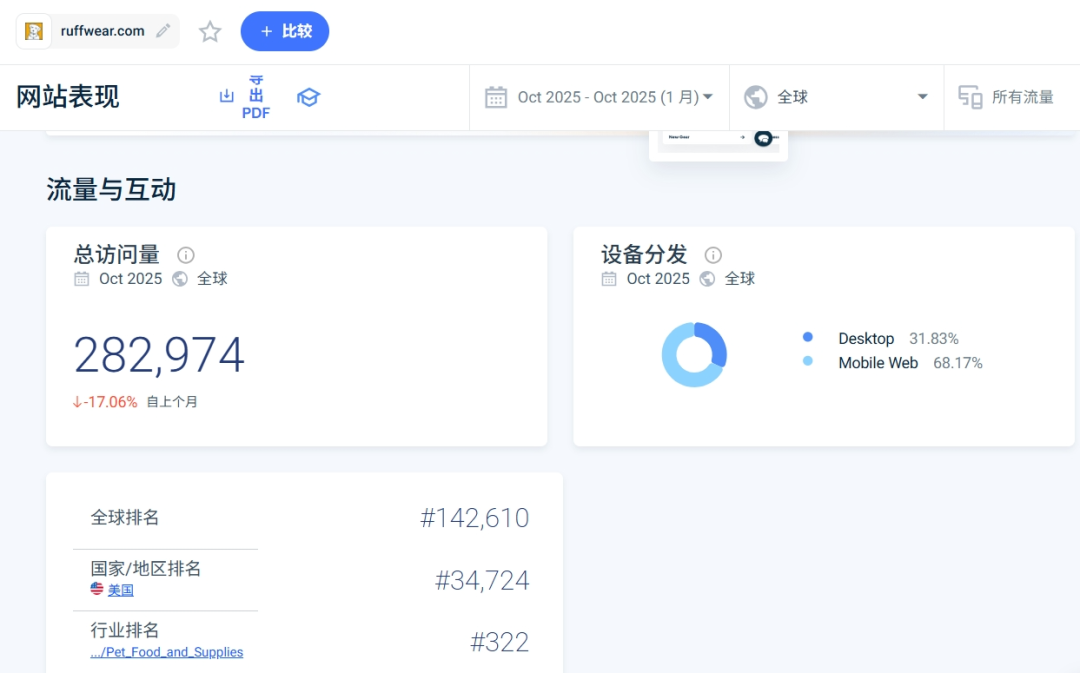Click the Mobile Web legend color dot
The width and height of the screenshot is (1080, 673).
(x=808, y=361)
